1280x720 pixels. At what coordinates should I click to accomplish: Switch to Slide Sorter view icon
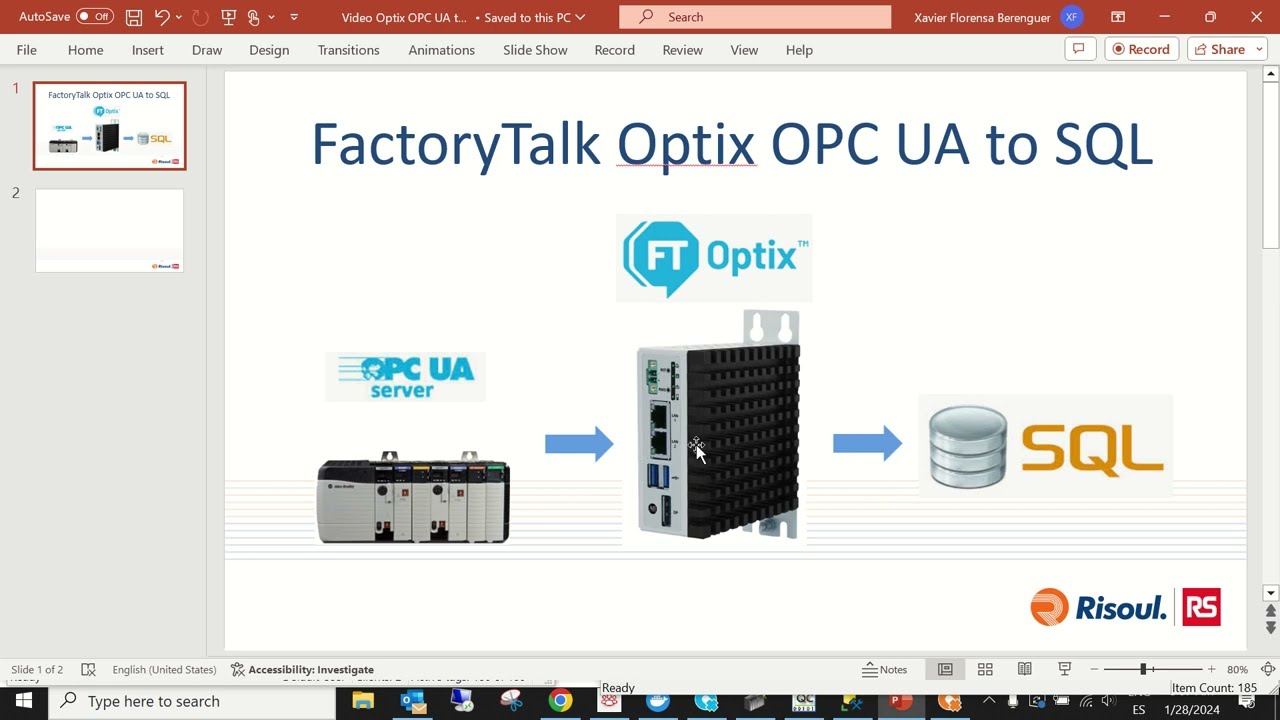pos(985,670)
